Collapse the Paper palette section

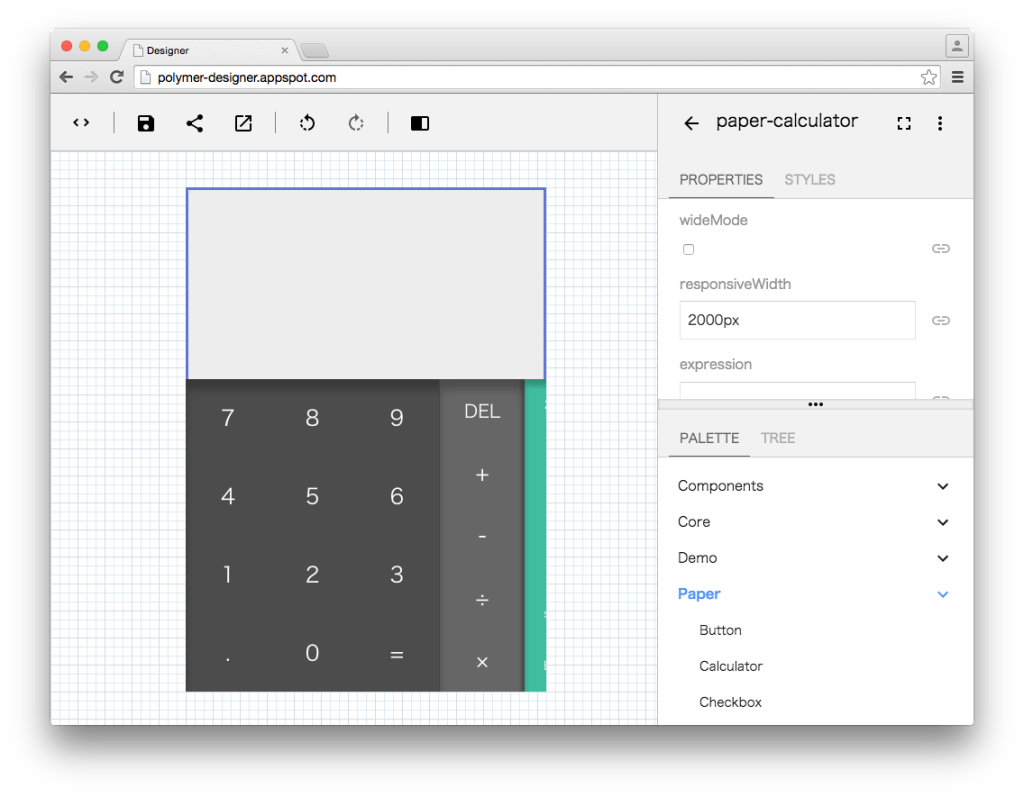click(942, 594)
